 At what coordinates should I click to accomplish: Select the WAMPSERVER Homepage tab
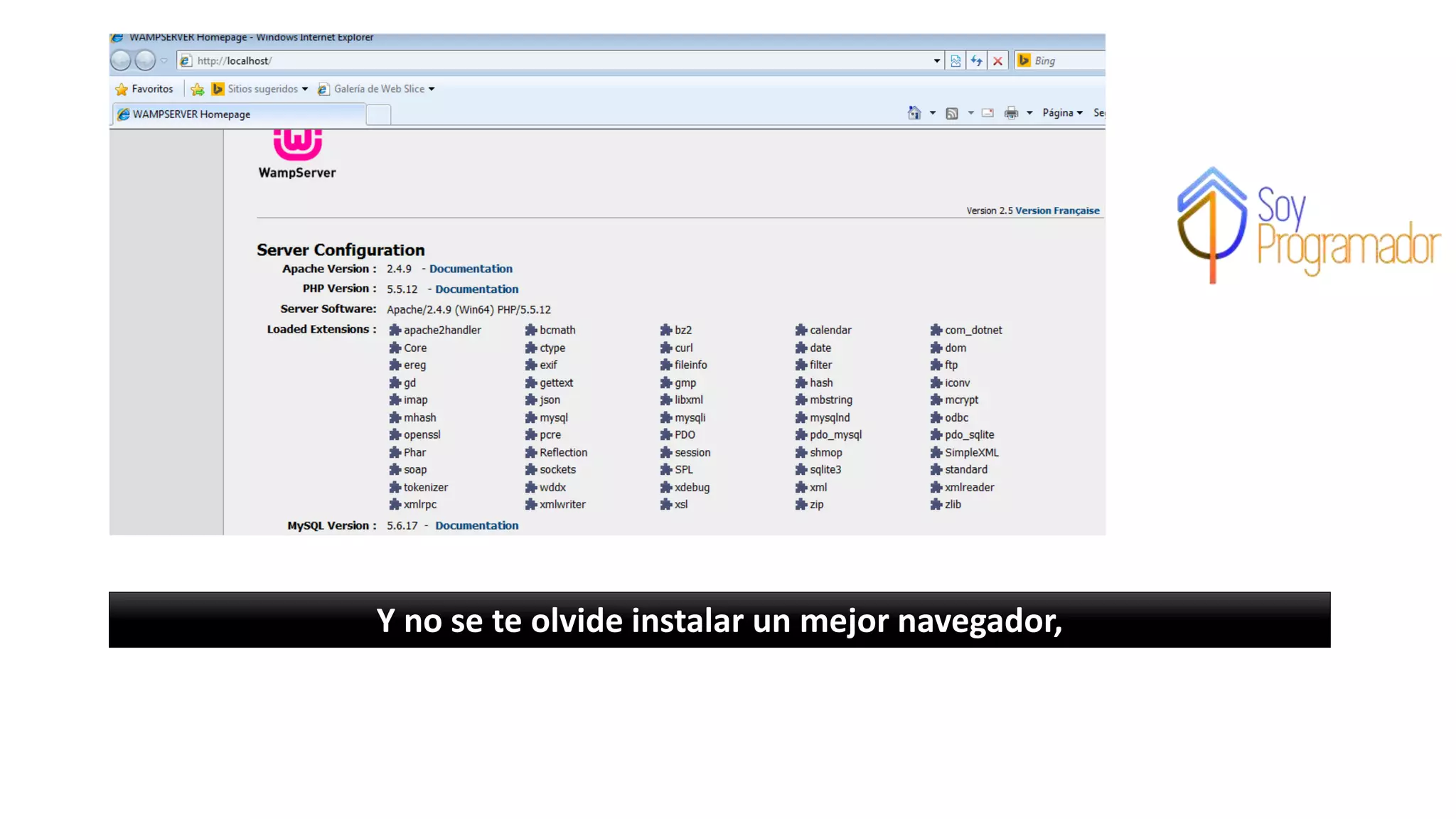(239, 114)
